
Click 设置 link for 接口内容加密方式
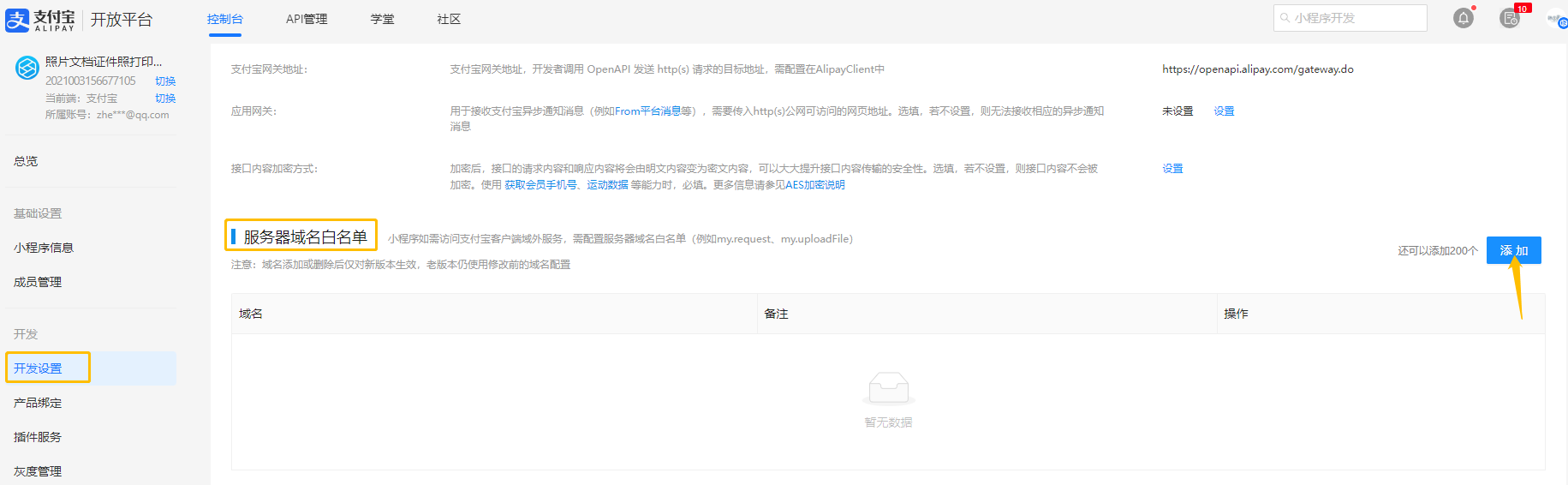1172,169
